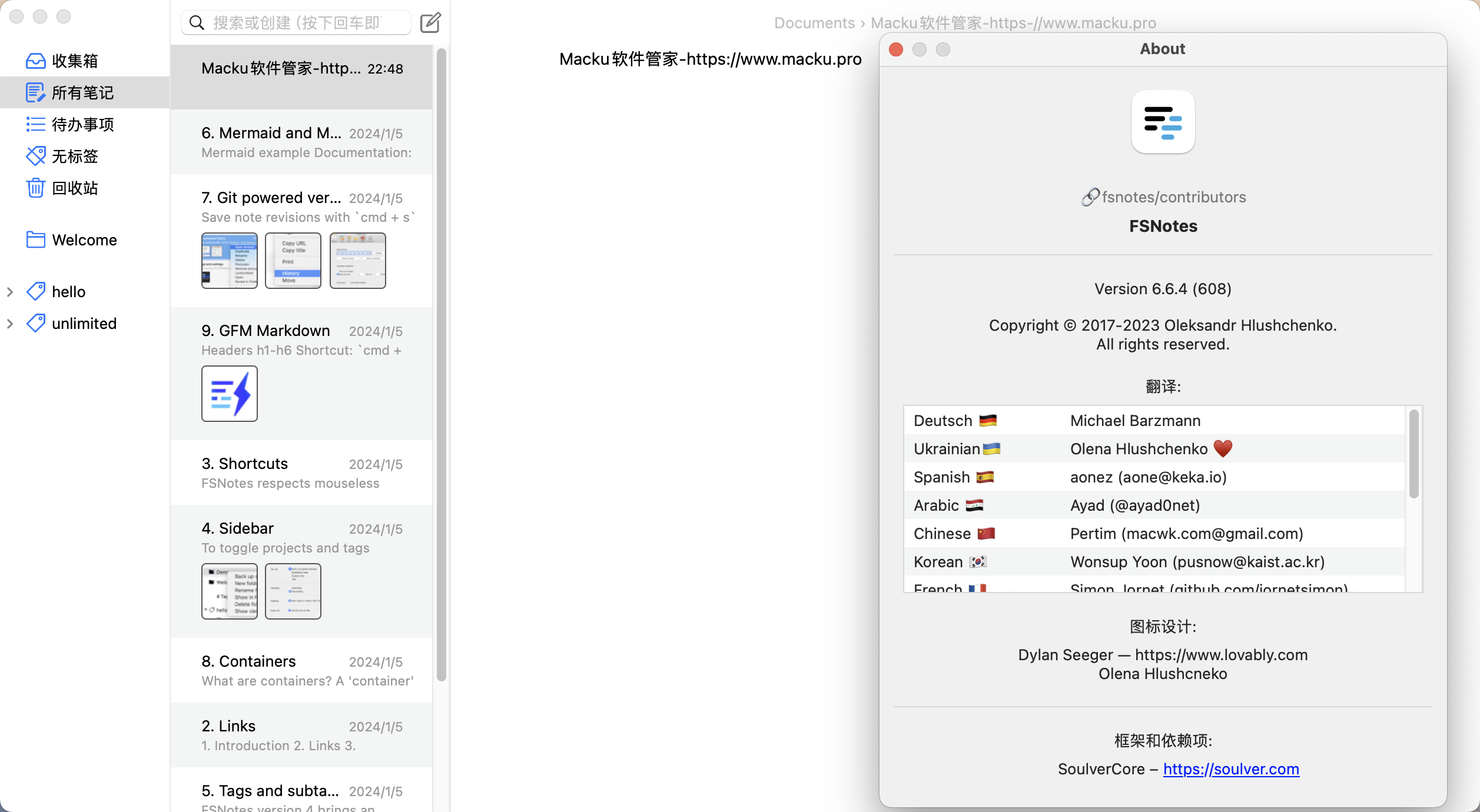Open the https://soulver.com link
The width and height of the screenshot is (1480, 812).
click(x=1231, y=769)
